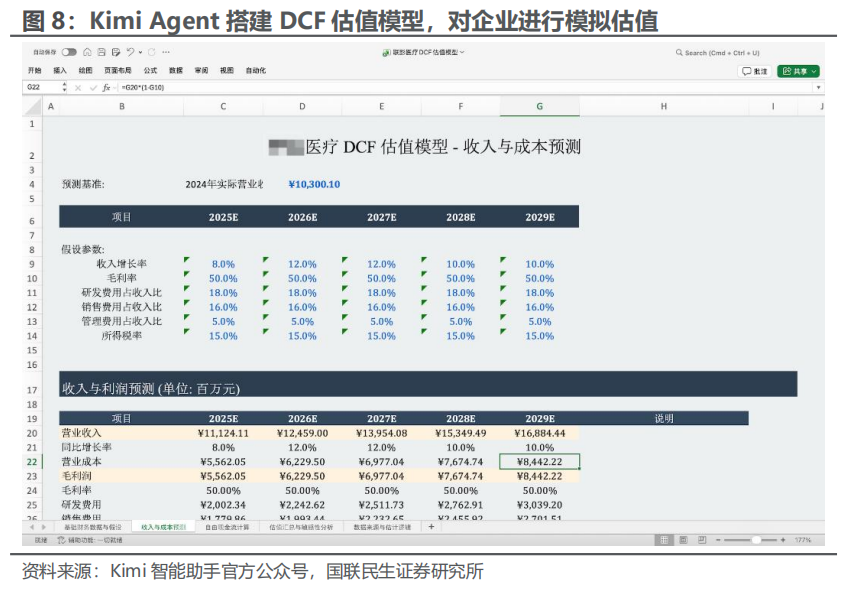Switch to Page Break Preview icon
The width and height of the screenshot is (850, 590).
pos(702,540)
